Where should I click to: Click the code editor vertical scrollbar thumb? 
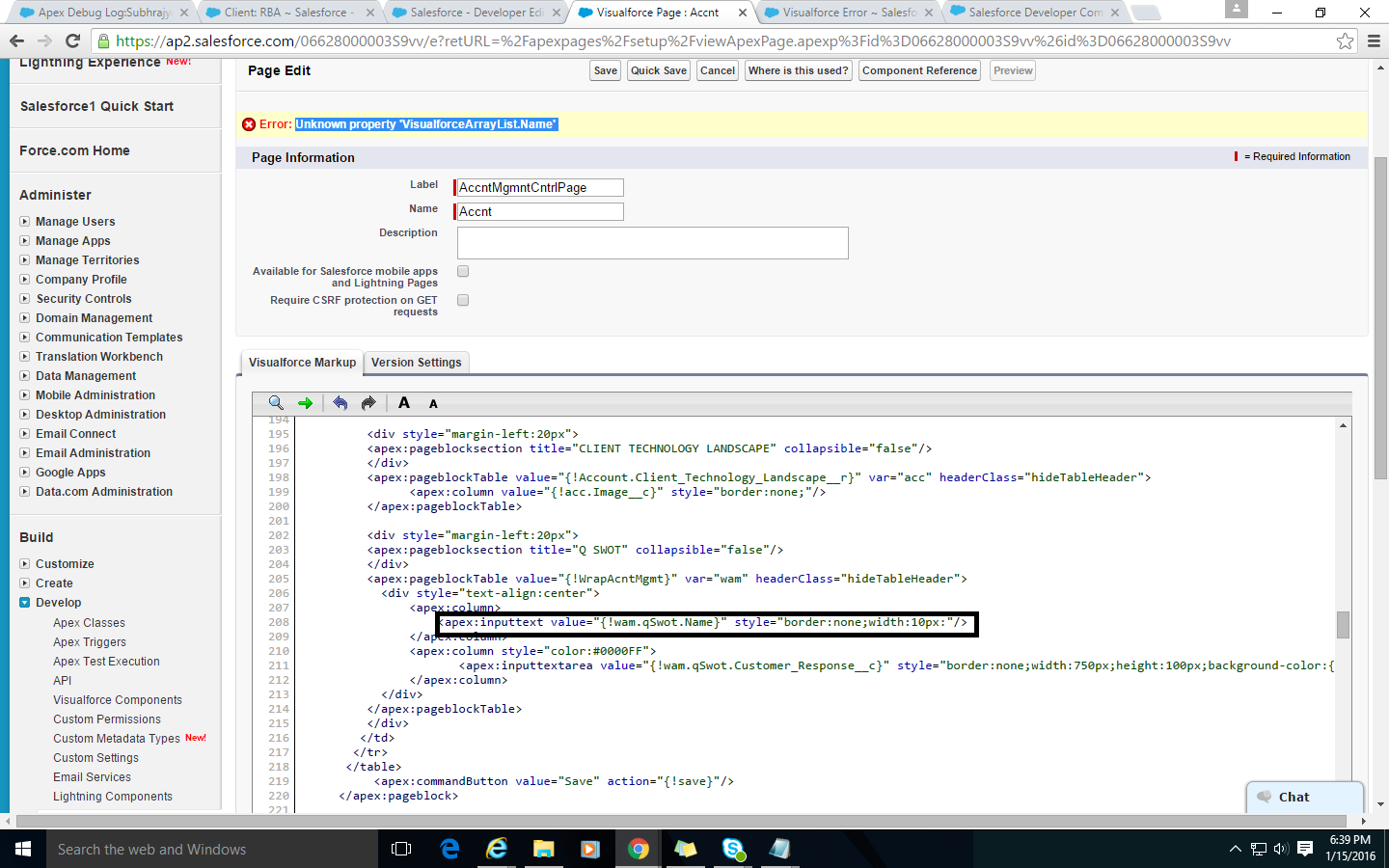pyautogui.click(x=1343, y=625)
